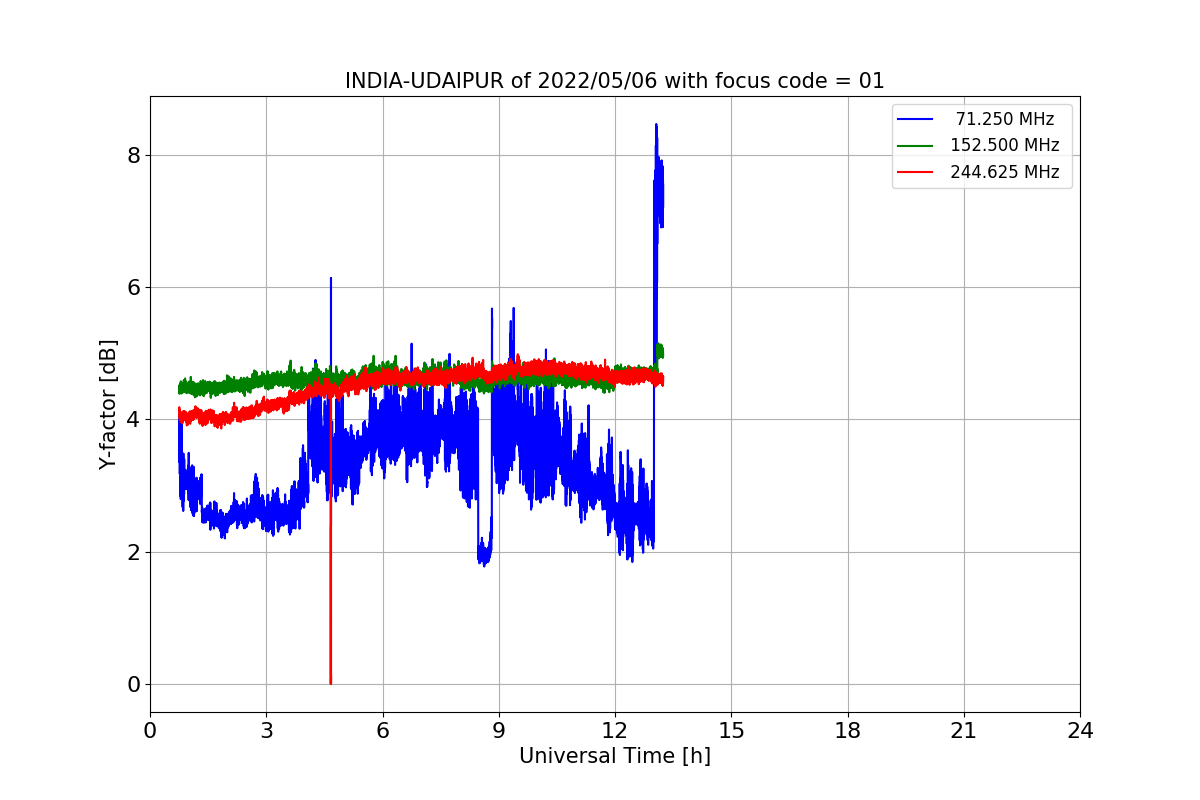Click x-axis tick label 12
Screen dimensions: 1200x800
point(615,731)
